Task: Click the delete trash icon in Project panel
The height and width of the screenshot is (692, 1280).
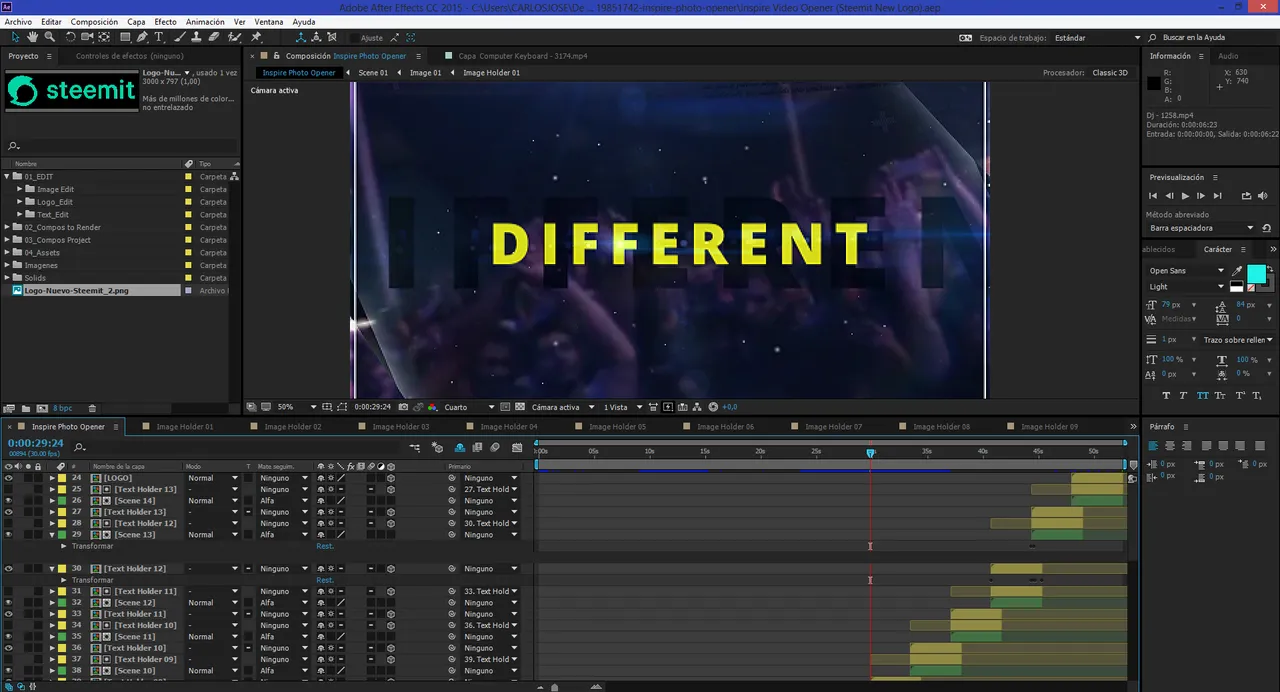Action: coord(92,408)
